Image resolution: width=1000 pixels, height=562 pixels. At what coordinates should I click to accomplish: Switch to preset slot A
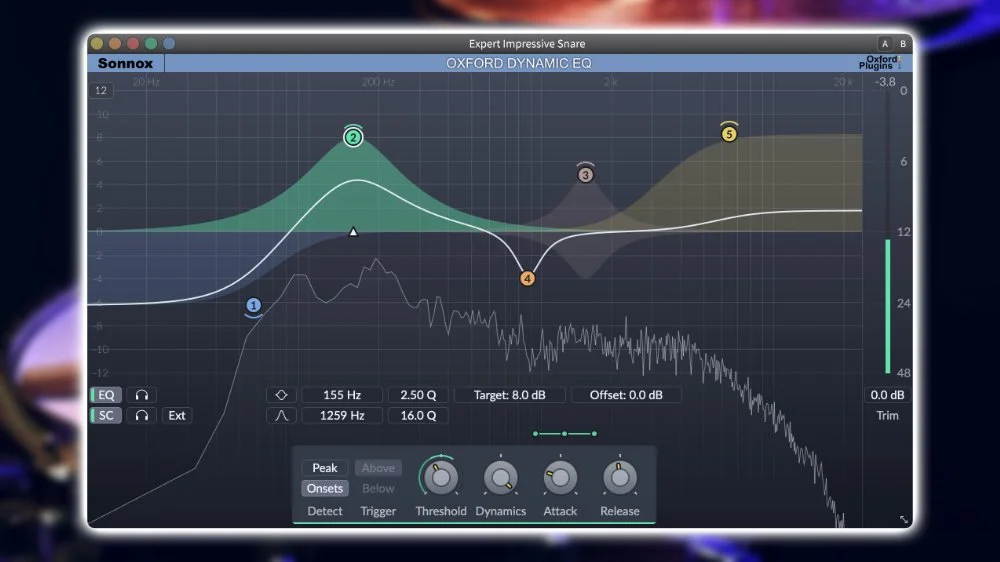tap(885, 43)
